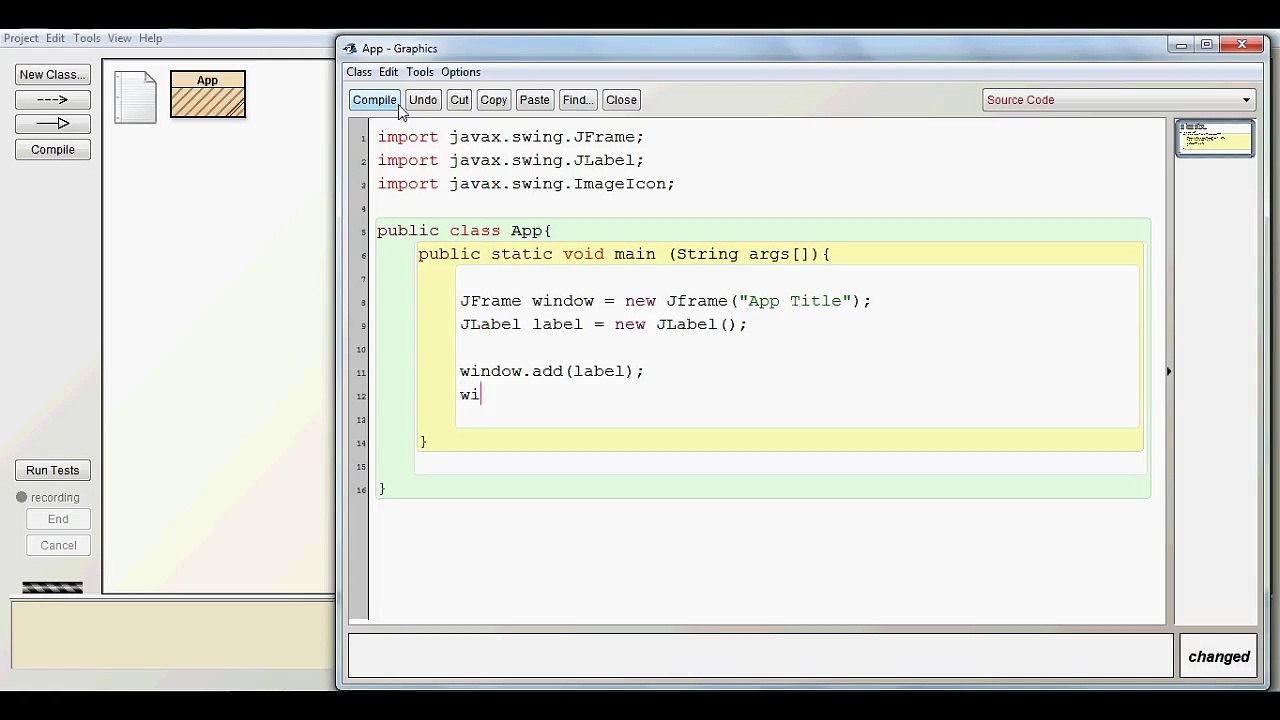Open the Project menu in main window
This screenshot has width=1280, height=720.
tap(21, 38)
